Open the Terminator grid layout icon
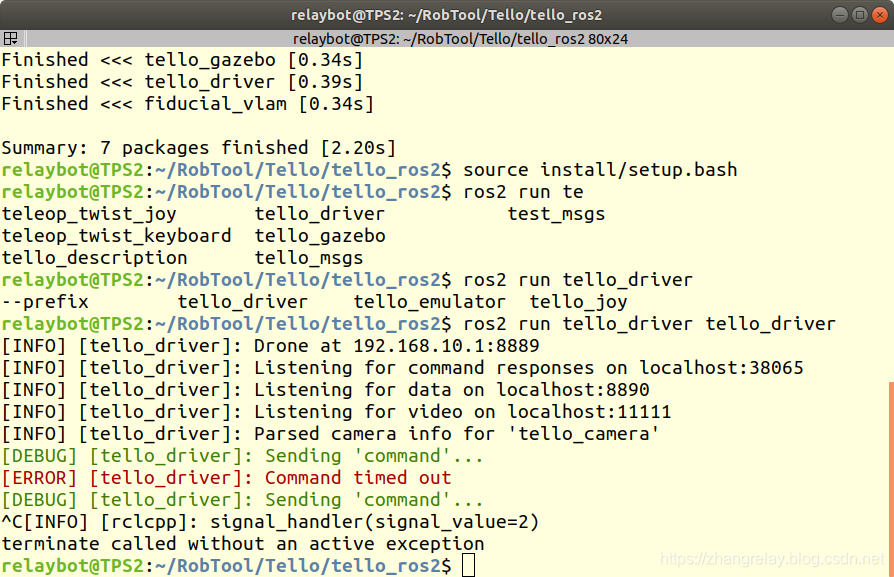Screen dimensions: 894x577 point(10,39)
